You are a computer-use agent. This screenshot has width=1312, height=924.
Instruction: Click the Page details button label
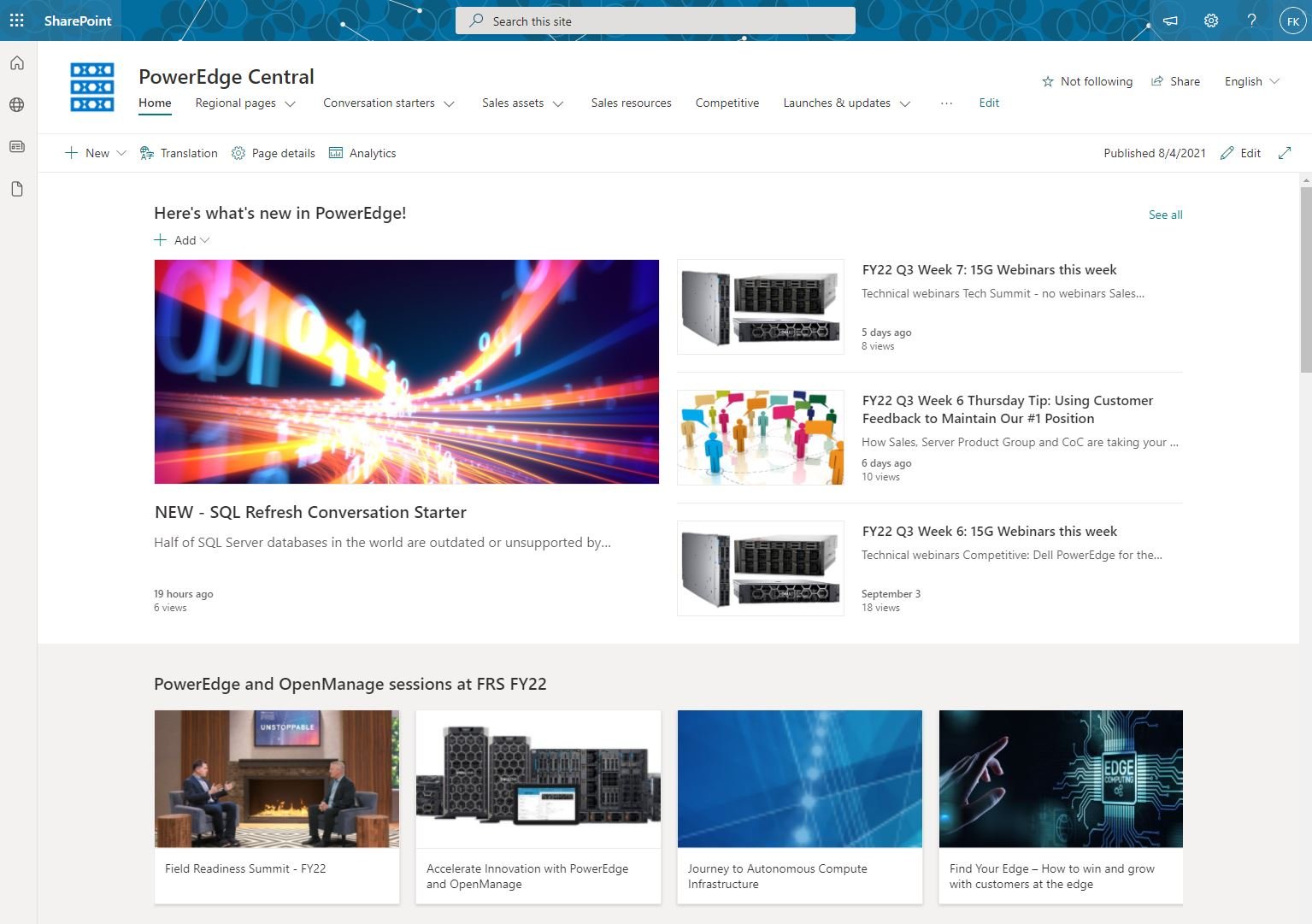pyautogui.click(x=284, y=153)
